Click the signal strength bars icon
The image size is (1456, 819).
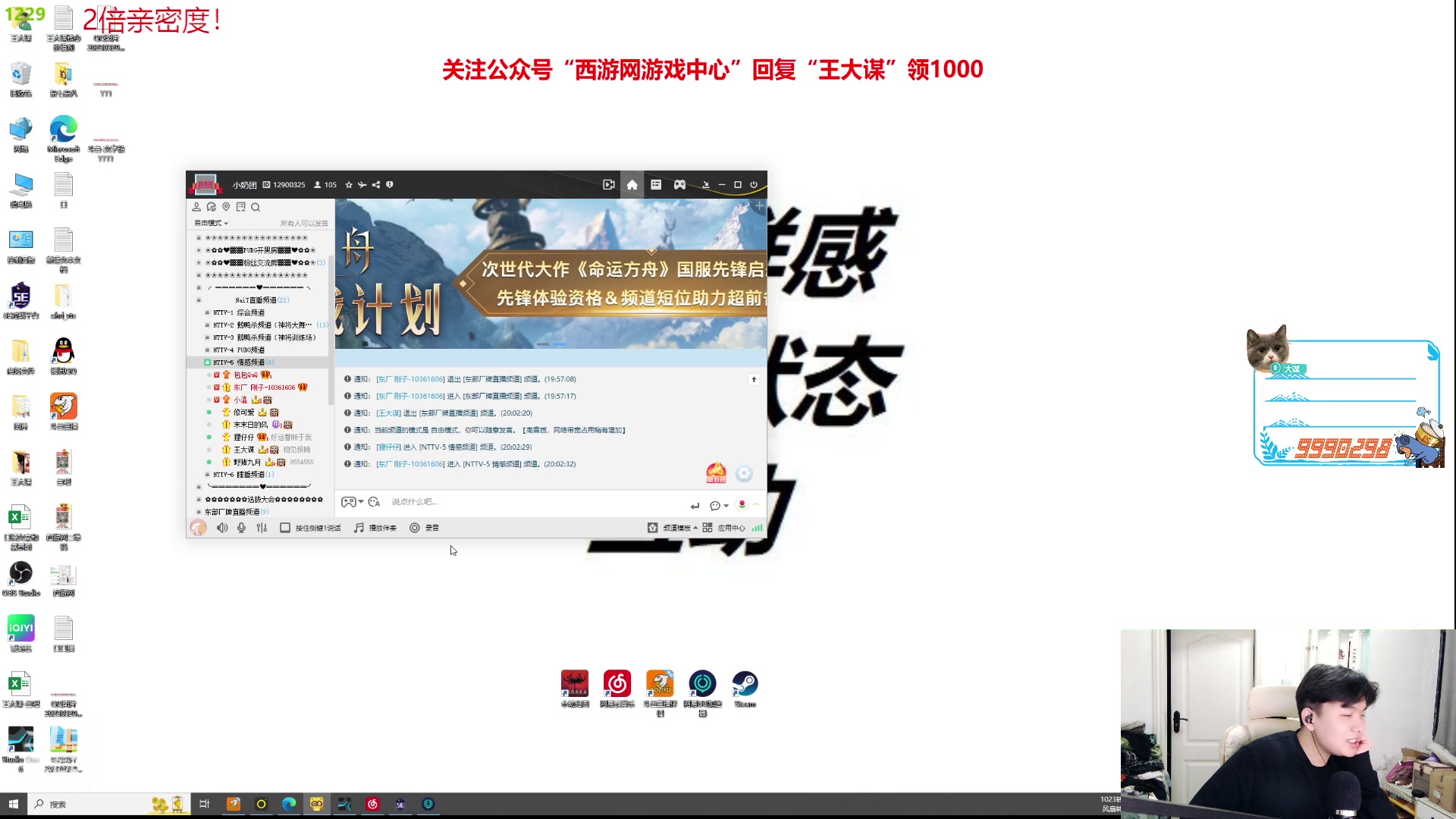coord(757,528)
